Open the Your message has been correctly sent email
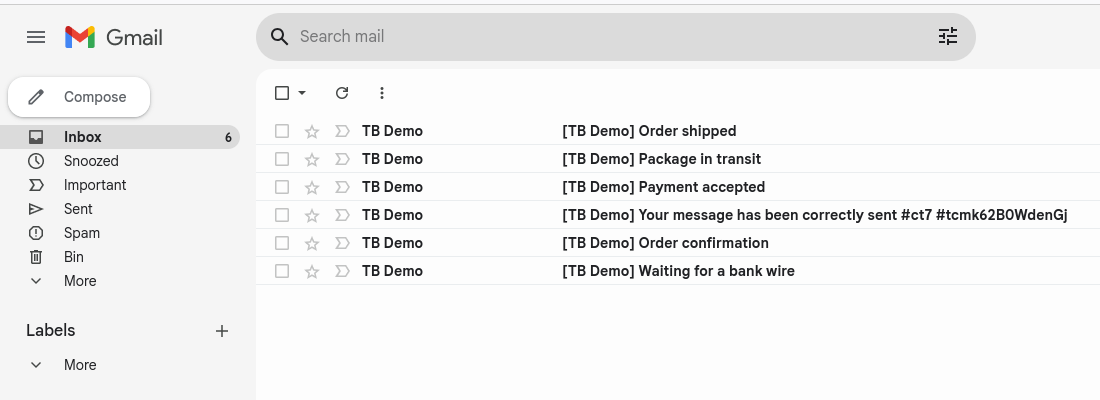The width and height of the screenshot is (1100, 400). (x=678, y=215)
